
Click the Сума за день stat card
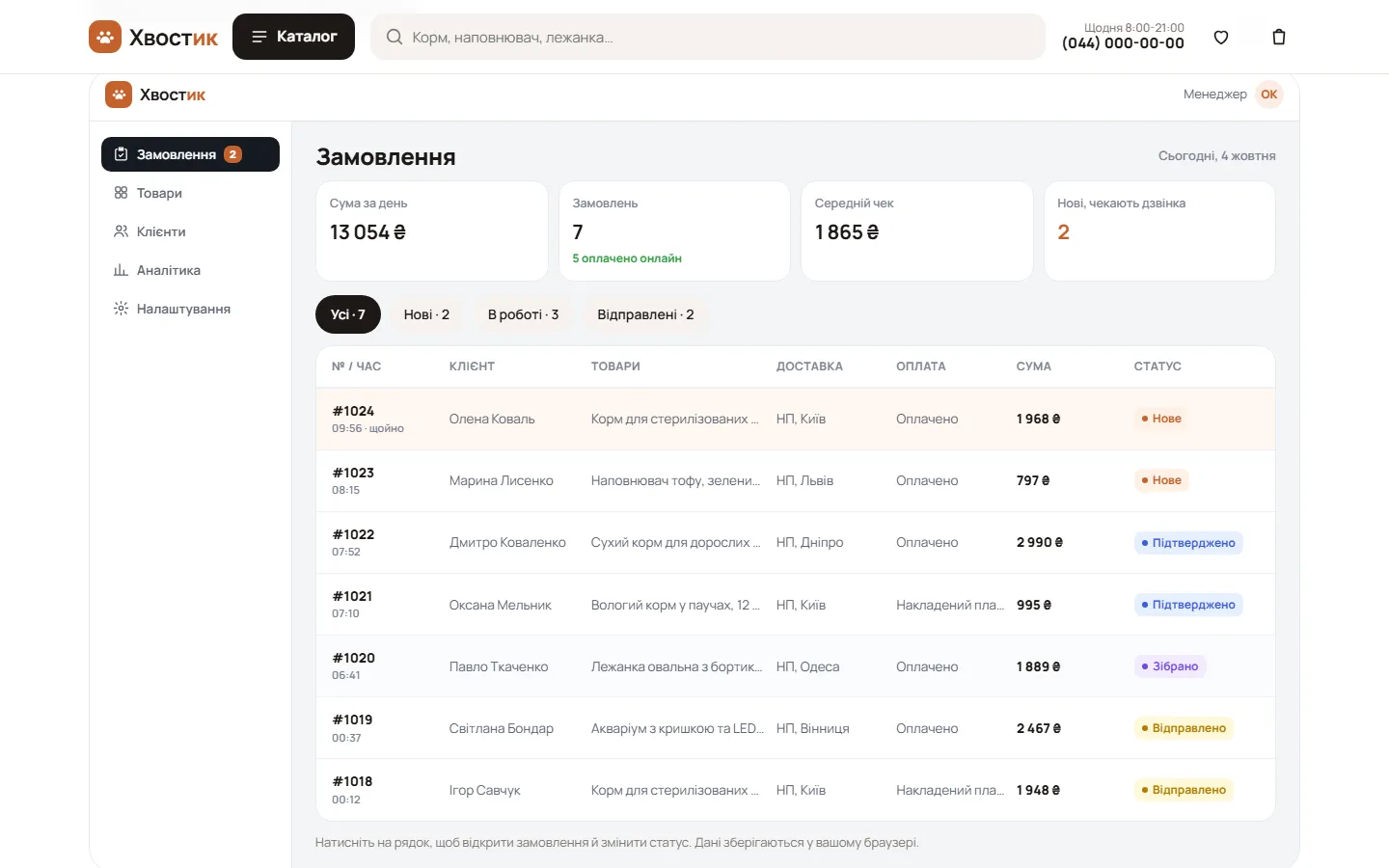pyautogui.click(x=432, y=231)
